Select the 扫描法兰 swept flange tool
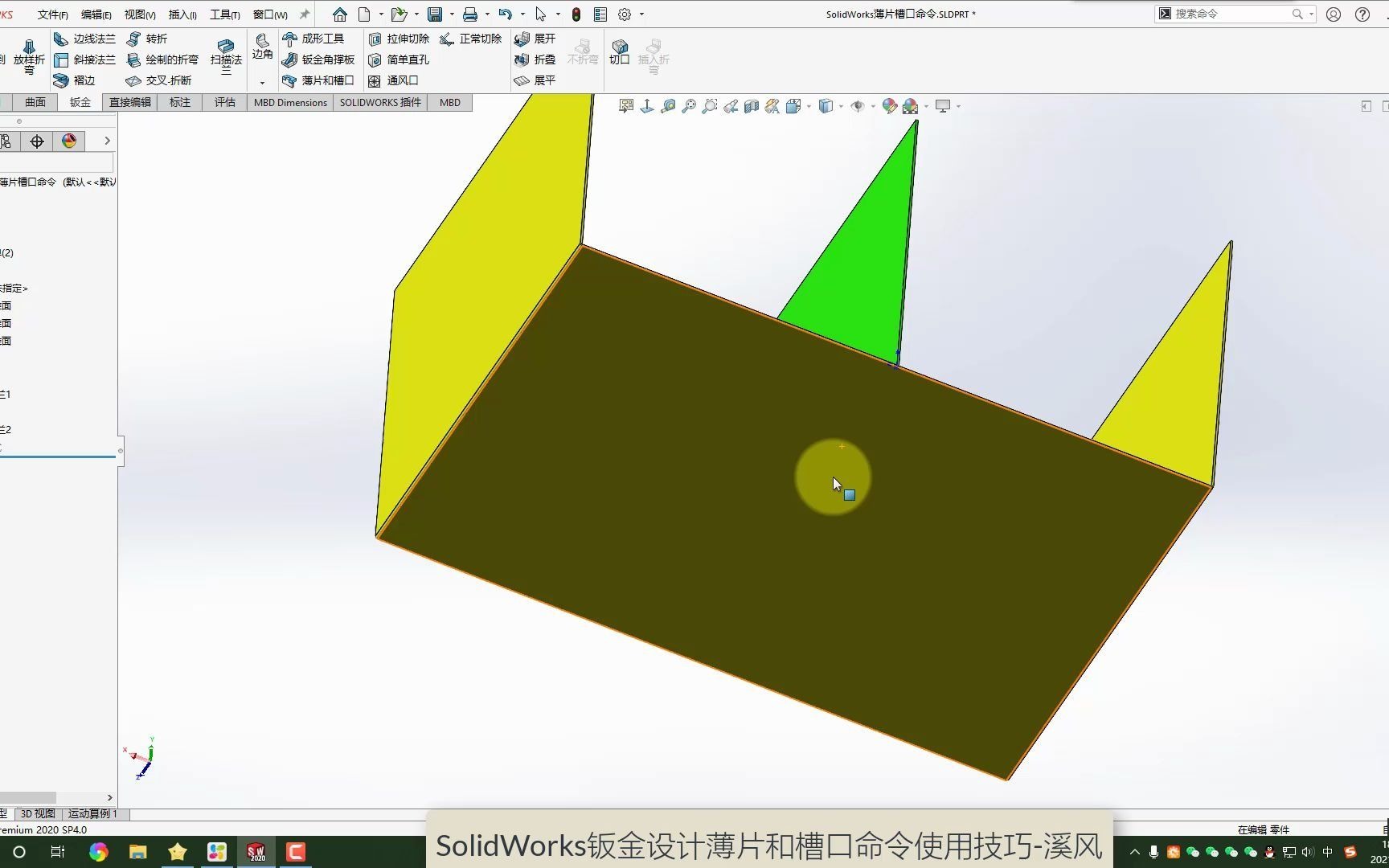The height and width of the screenshot is (868, 1389). click(226, 56)
